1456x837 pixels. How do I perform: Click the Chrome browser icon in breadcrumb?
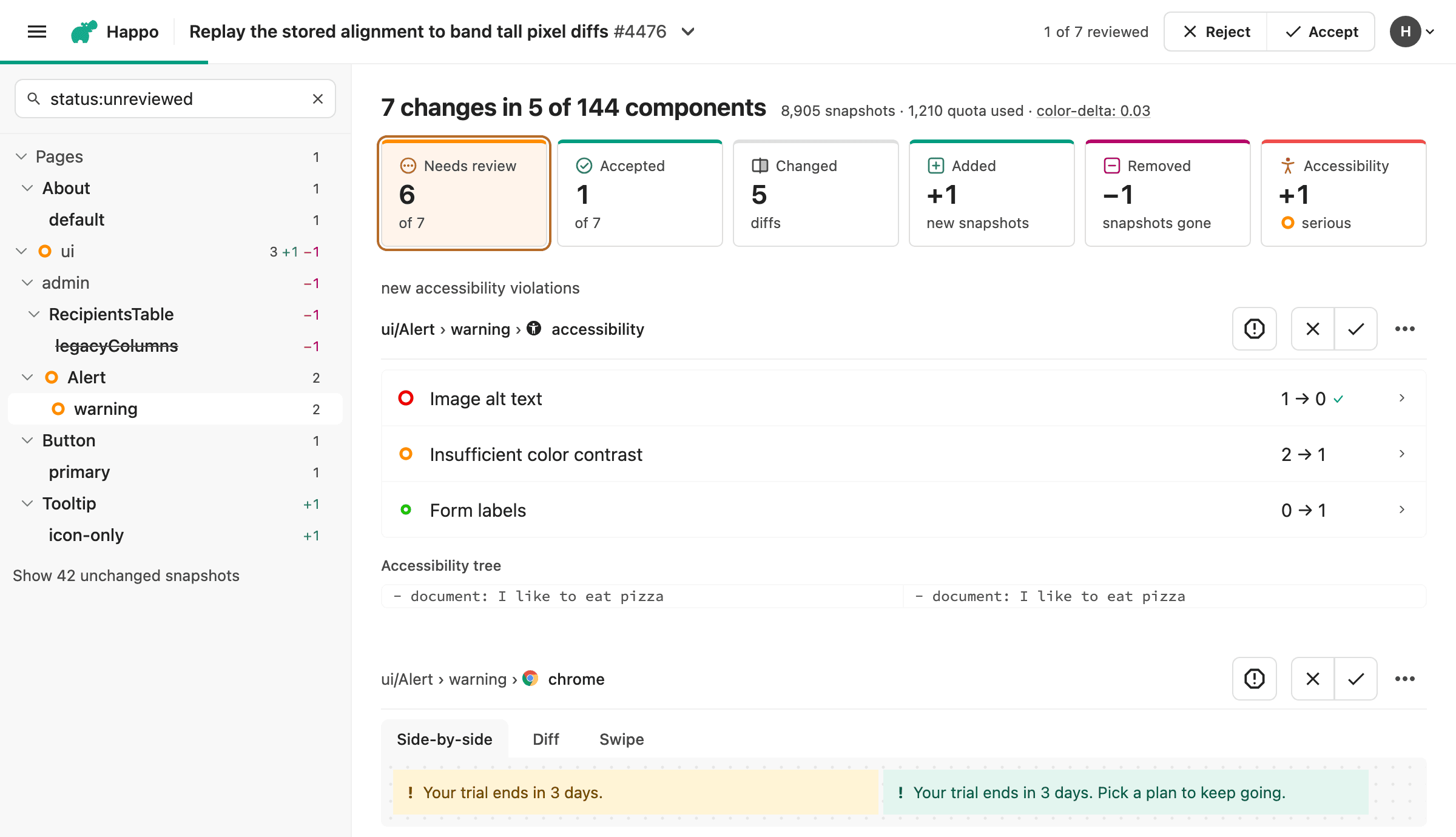click(x=530, y=678)
